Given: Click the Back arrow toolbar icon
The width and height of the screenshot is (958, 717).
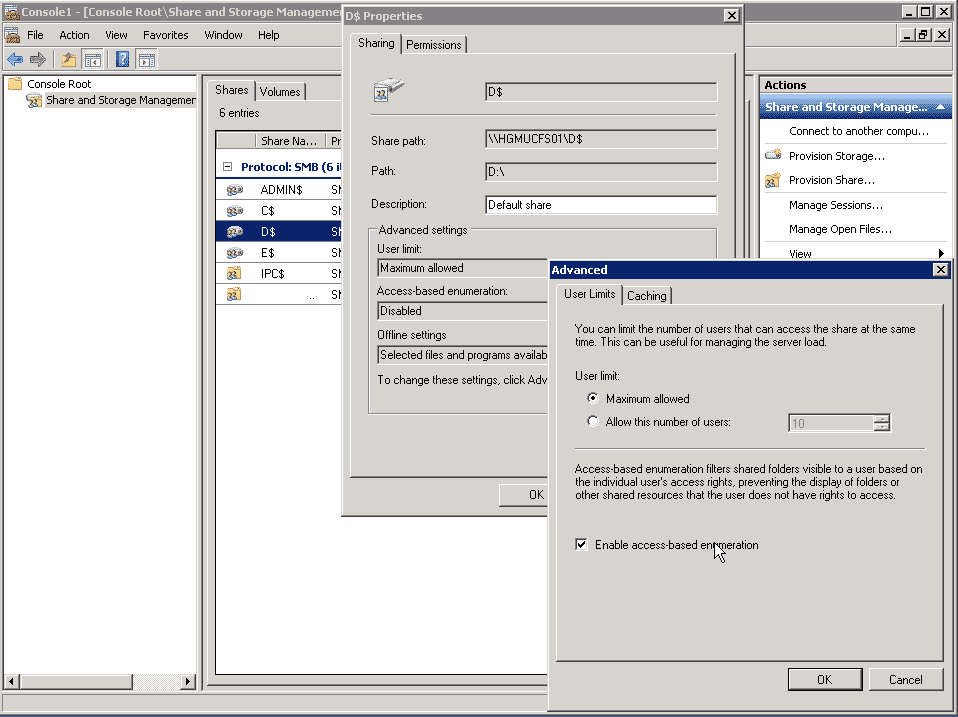Looking at the screenshot, I should (x=15, y=59).
